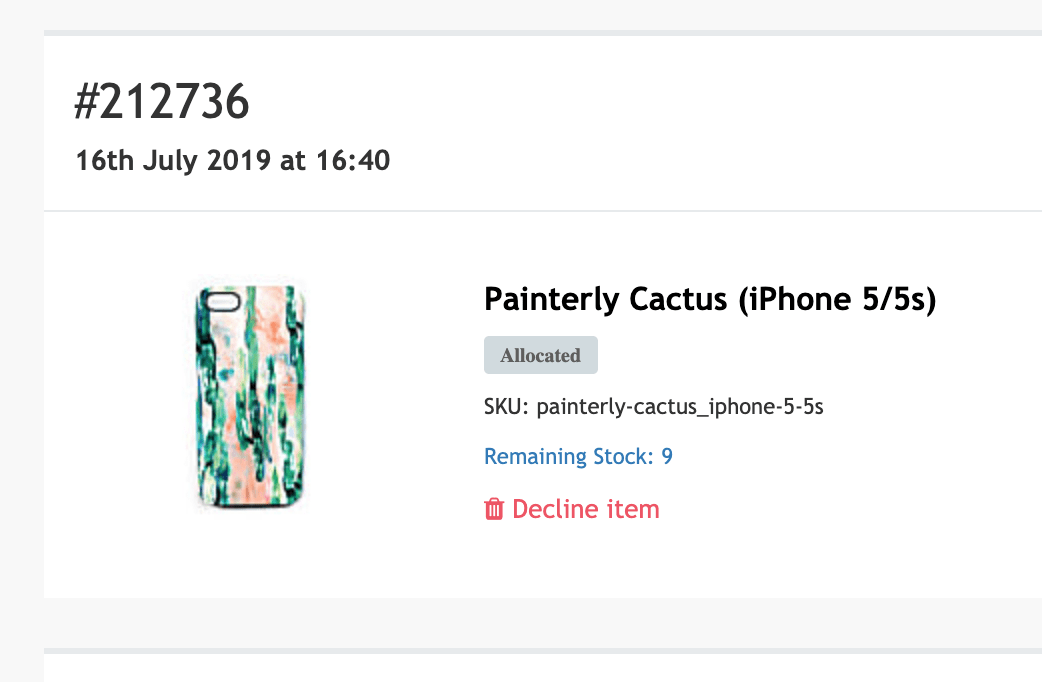Open the Remaining Stock link
Viewport: 1042px width, 682px height.
point(577,457)
